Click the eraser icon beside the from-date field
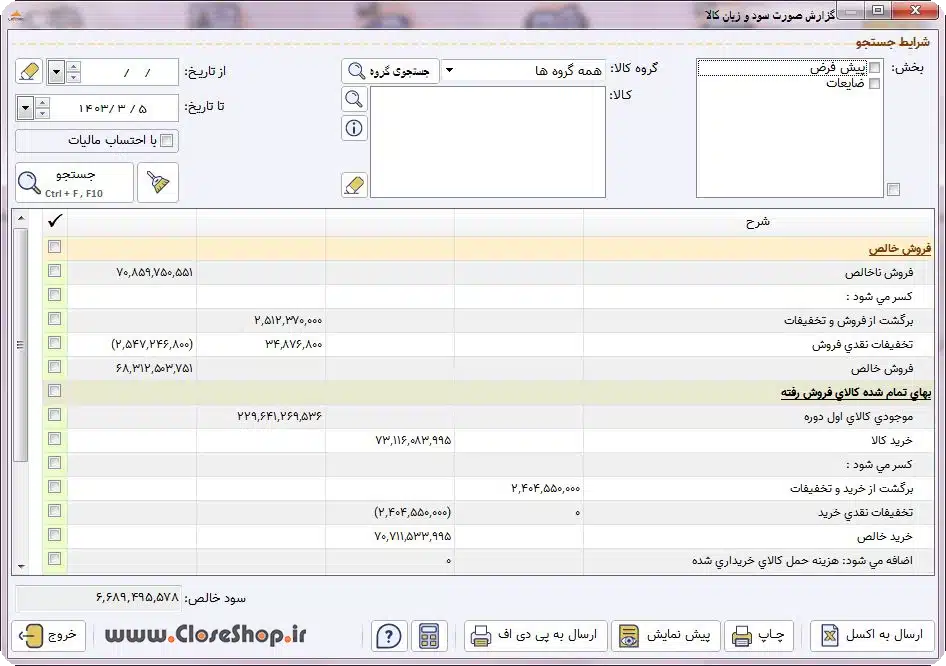The height and width of the screenshot is (666, 946). (29, 72)
